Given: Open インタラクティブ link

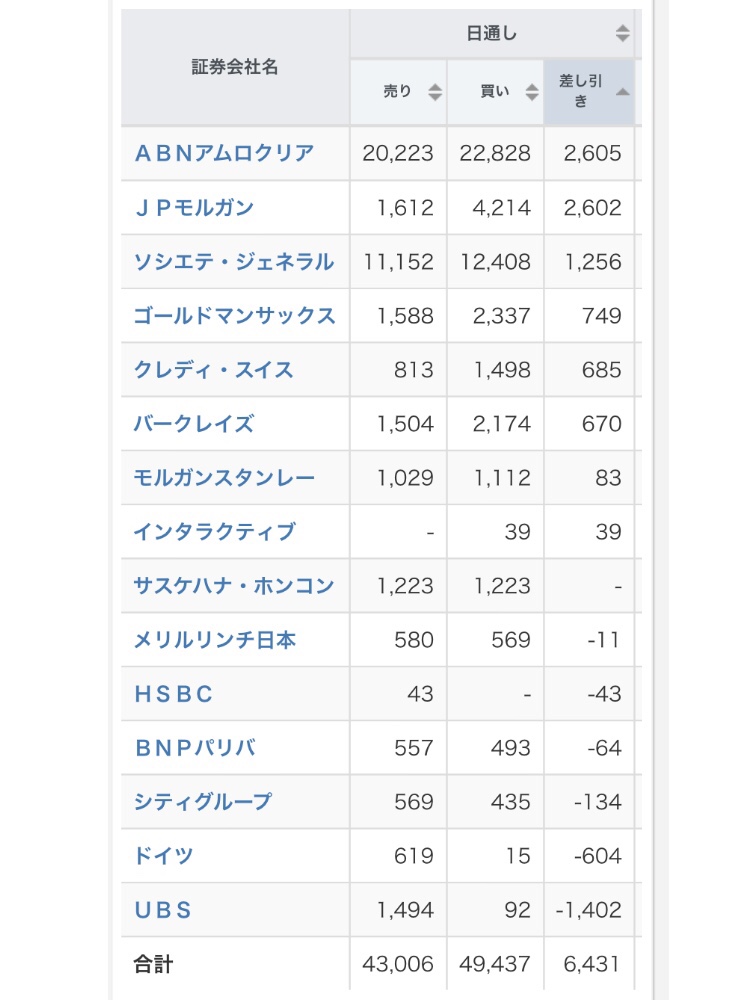Looking at the screenshot, I should point(214,532).
